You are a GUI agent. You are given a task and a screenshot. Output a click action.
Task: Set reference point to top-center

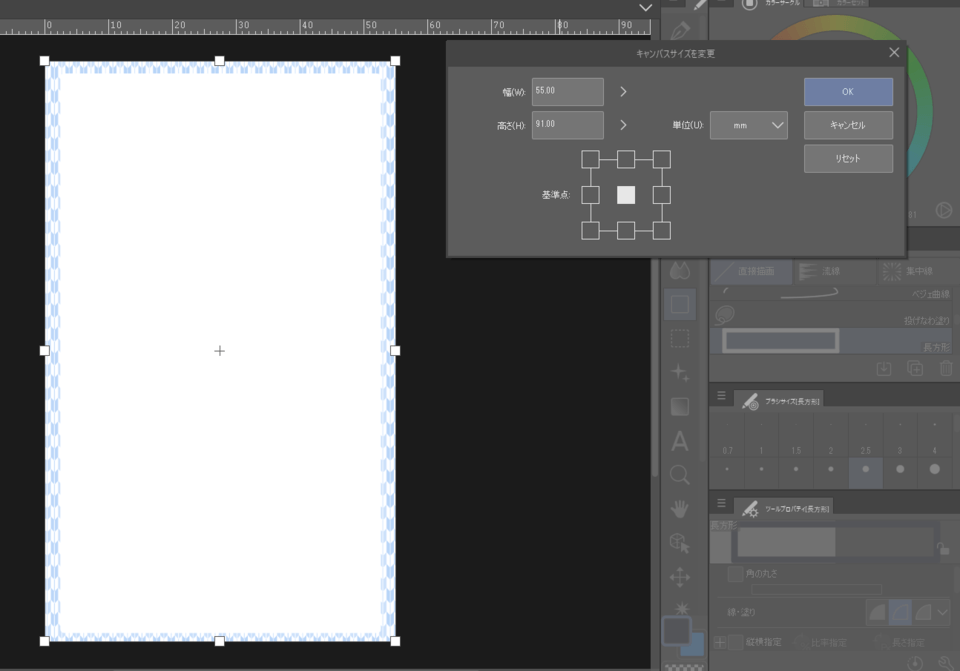(626, 160)
